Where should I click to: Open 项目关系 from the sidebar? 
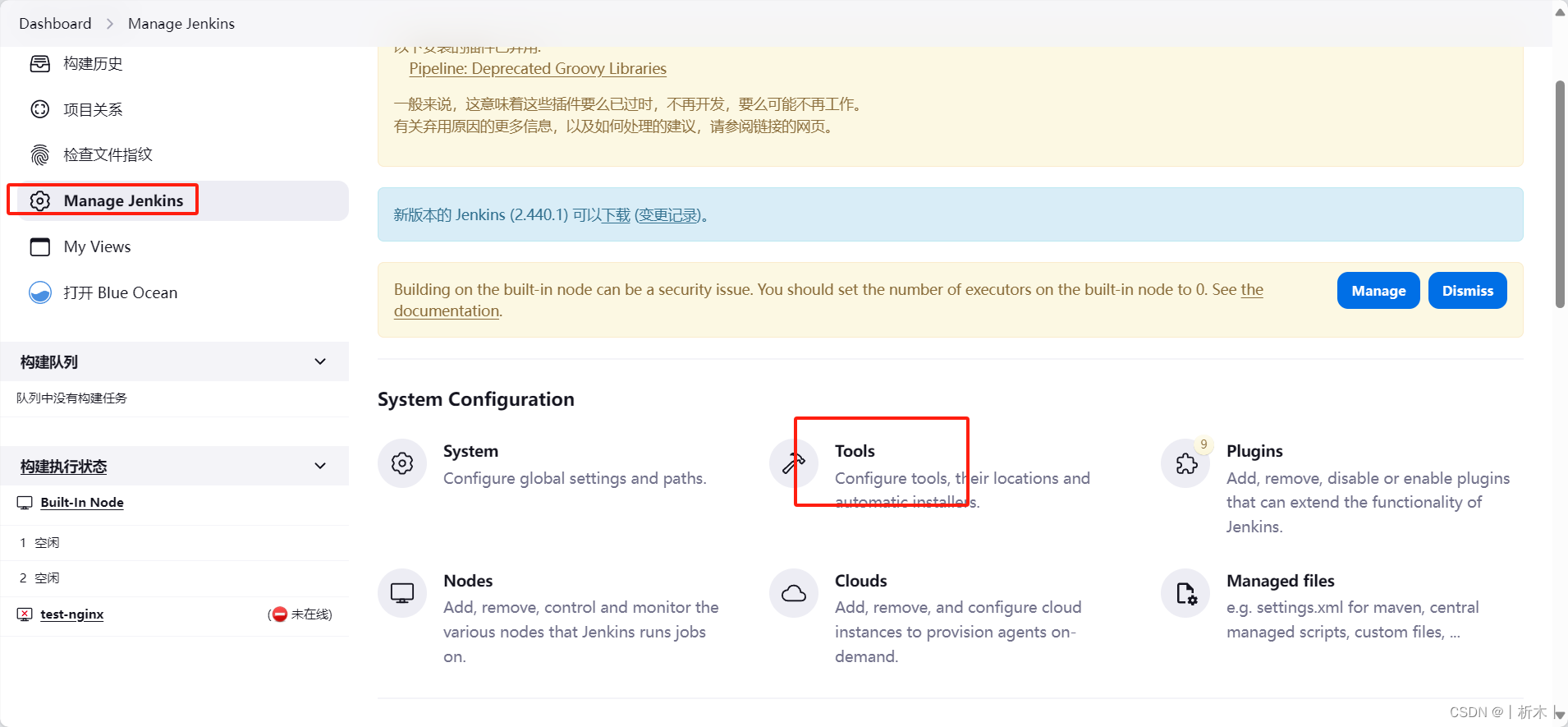93,109
